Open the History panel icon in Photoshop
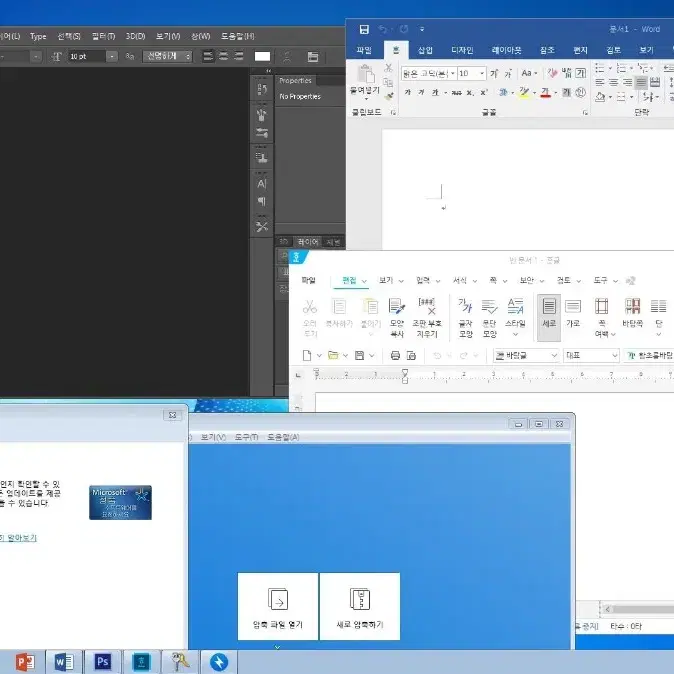 tap(262, 89)
